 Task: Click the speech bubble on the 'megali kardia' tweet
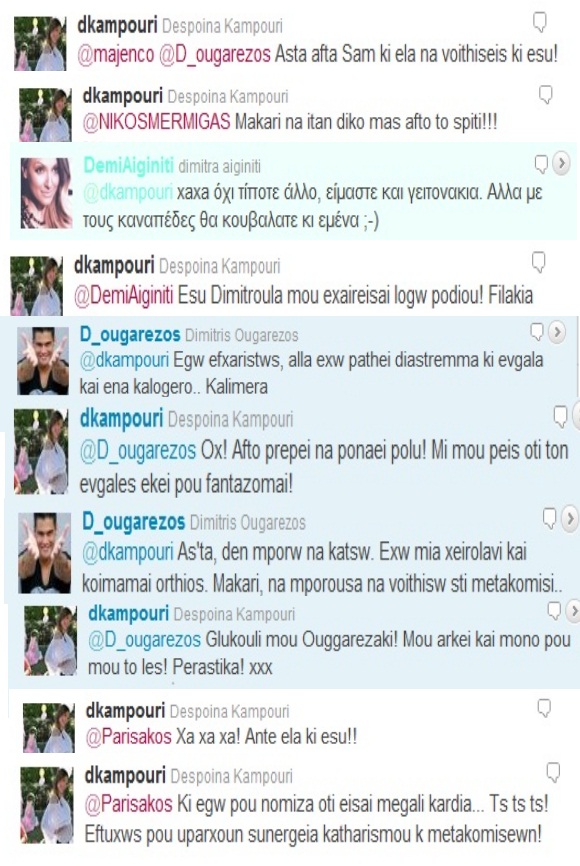(x=553, y=772)
